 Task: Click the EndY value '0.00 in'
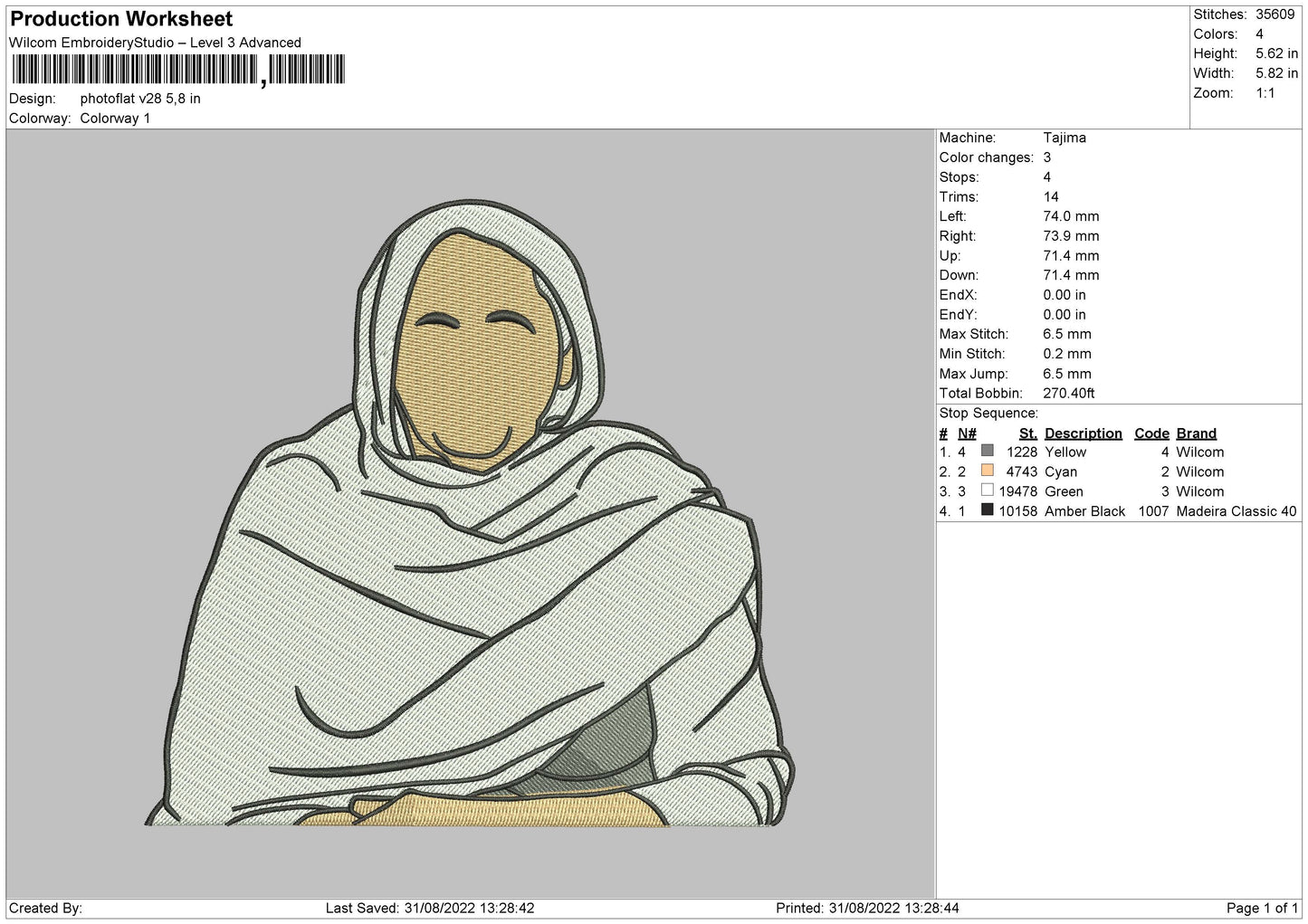point(1064,315)
